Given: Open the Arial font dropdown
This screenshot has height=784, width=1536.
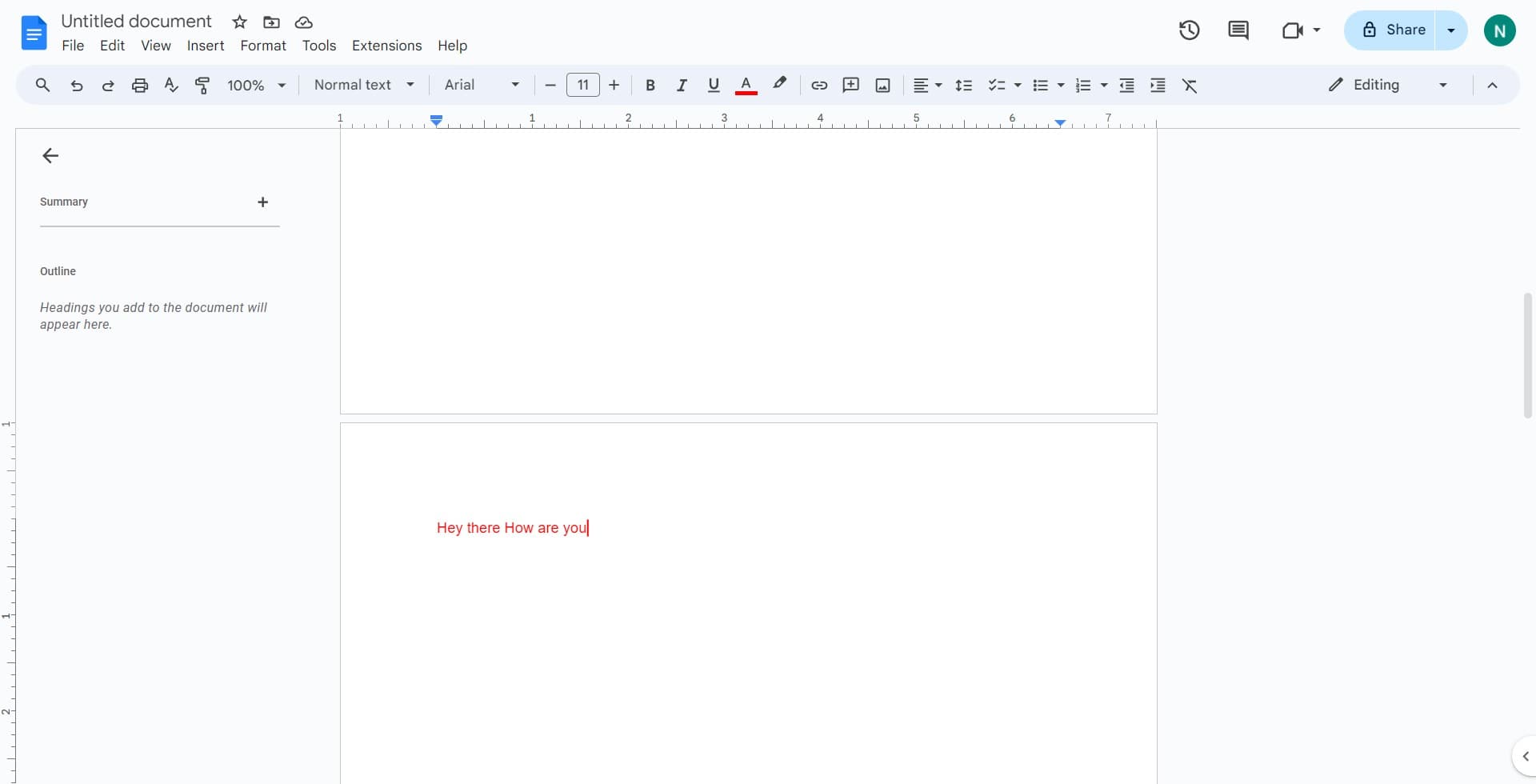Looking at the screenshot, I should (x=480, y=84).
